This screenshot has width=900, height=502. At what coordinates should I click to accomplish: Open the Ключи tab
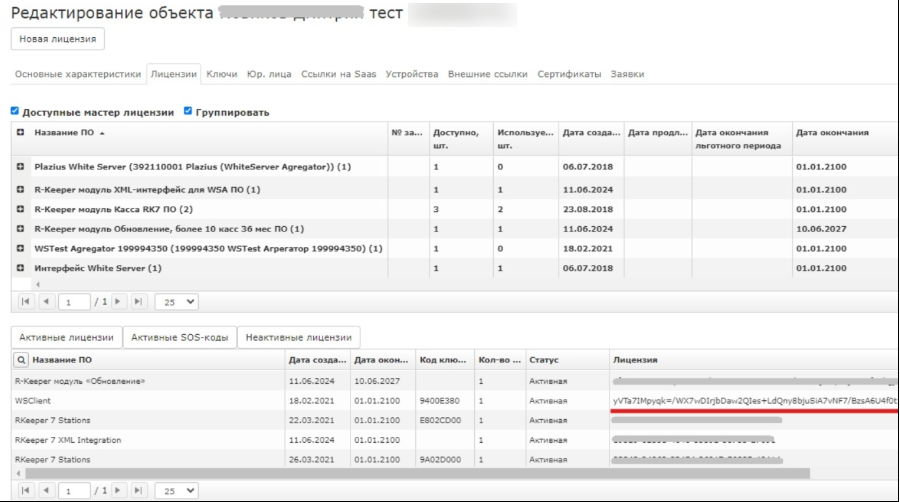tap(222, 74)
